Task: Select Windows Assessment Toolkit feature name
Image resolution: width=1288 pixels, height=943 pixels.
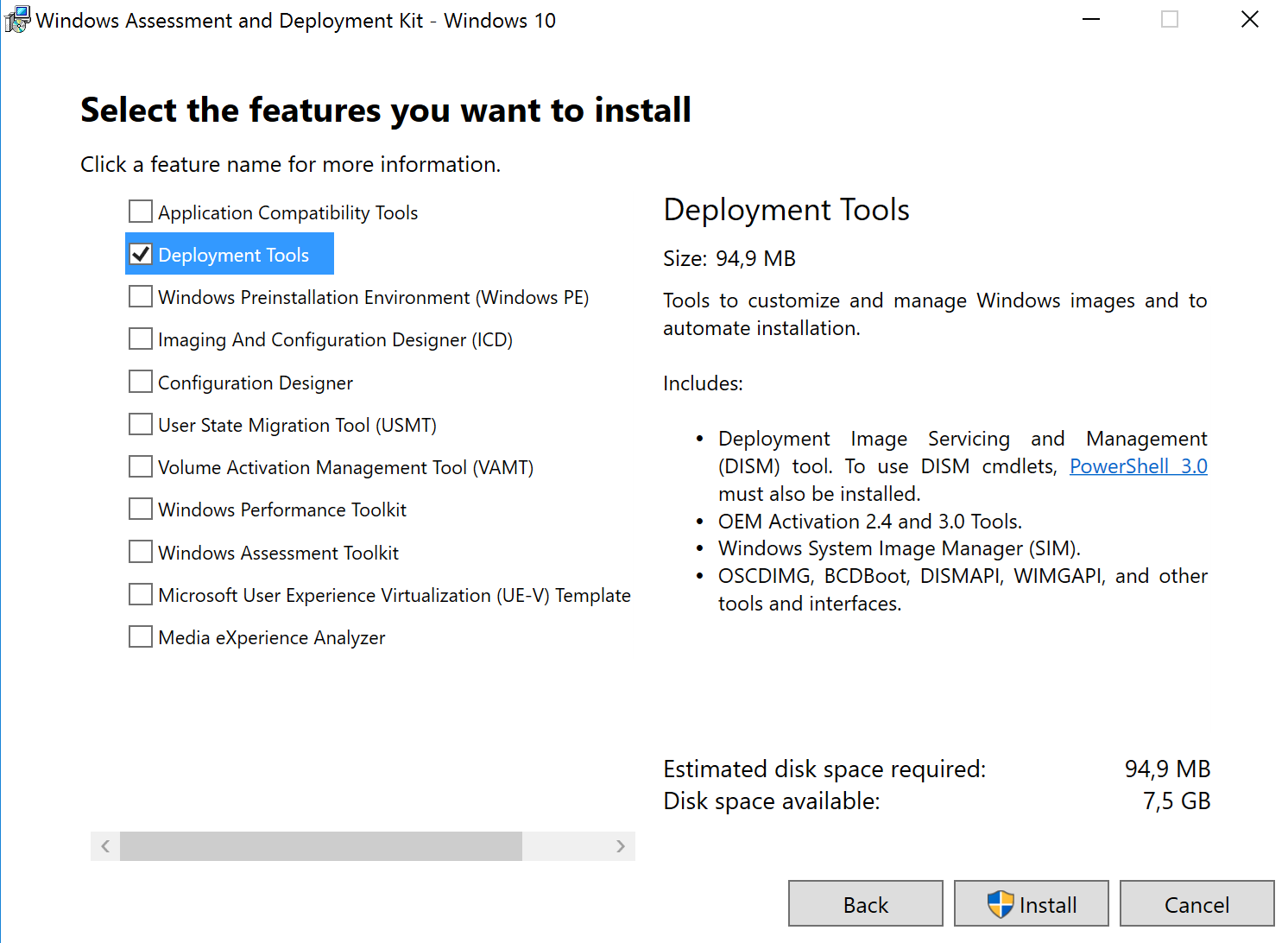Action: (279, 553)
